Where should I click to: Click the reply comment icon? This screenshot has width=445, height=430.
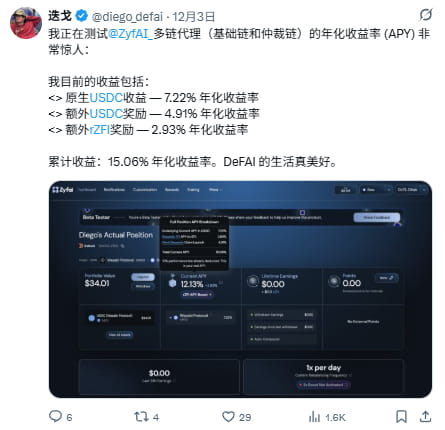pyautogui.click(x=55, y=416)
